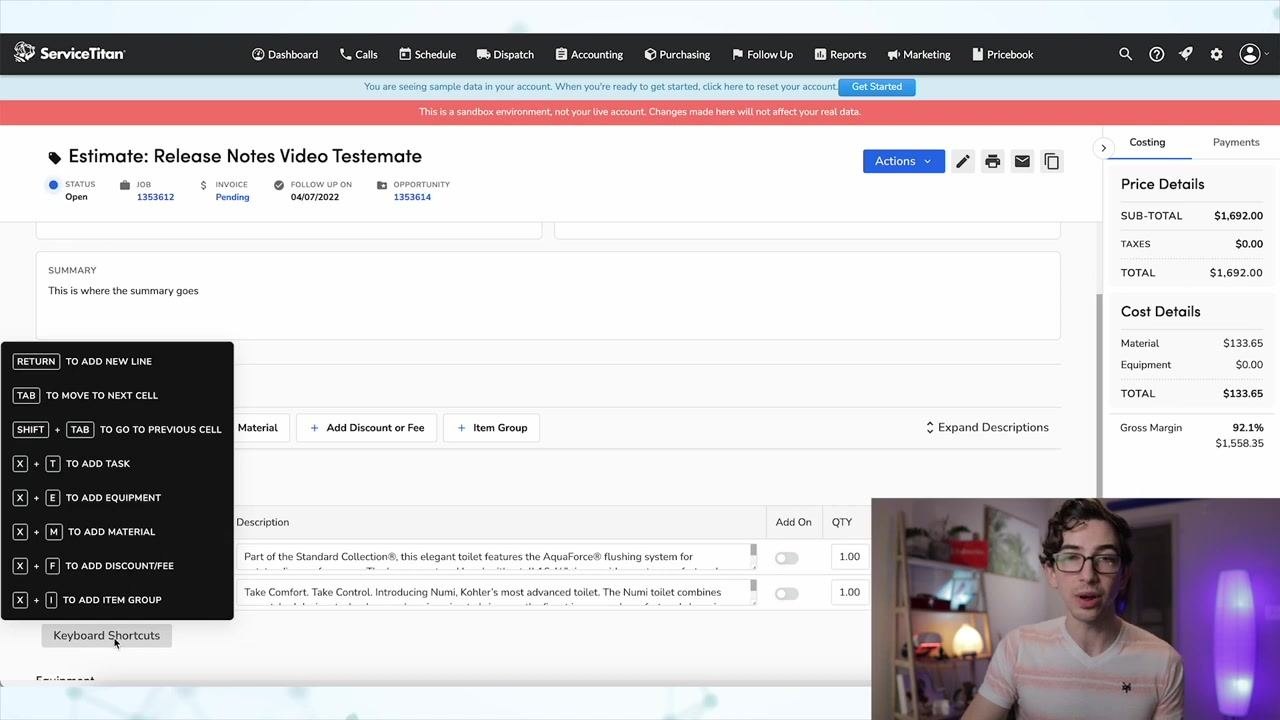Open the settings gear icon
Image resolution: width=1280 pixels, height=720 pixels.
pos(1216,54)
